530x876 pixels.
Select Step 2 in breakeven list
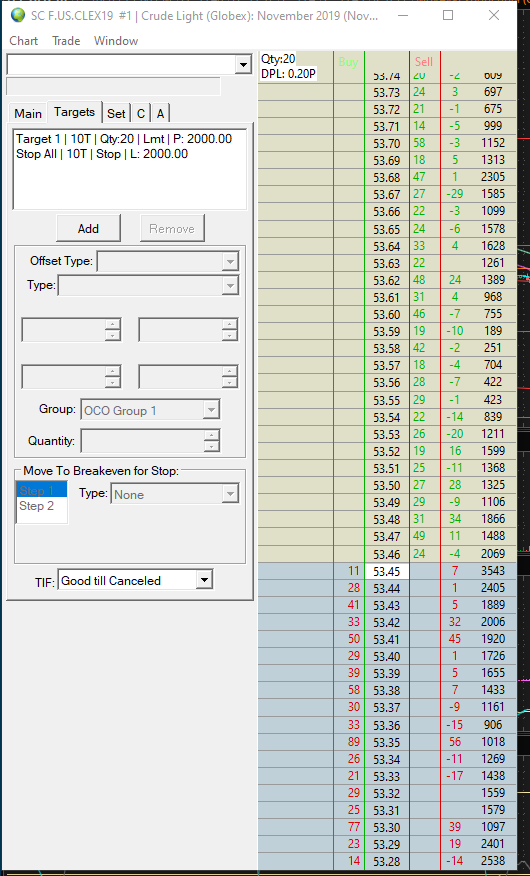[42, 506]
